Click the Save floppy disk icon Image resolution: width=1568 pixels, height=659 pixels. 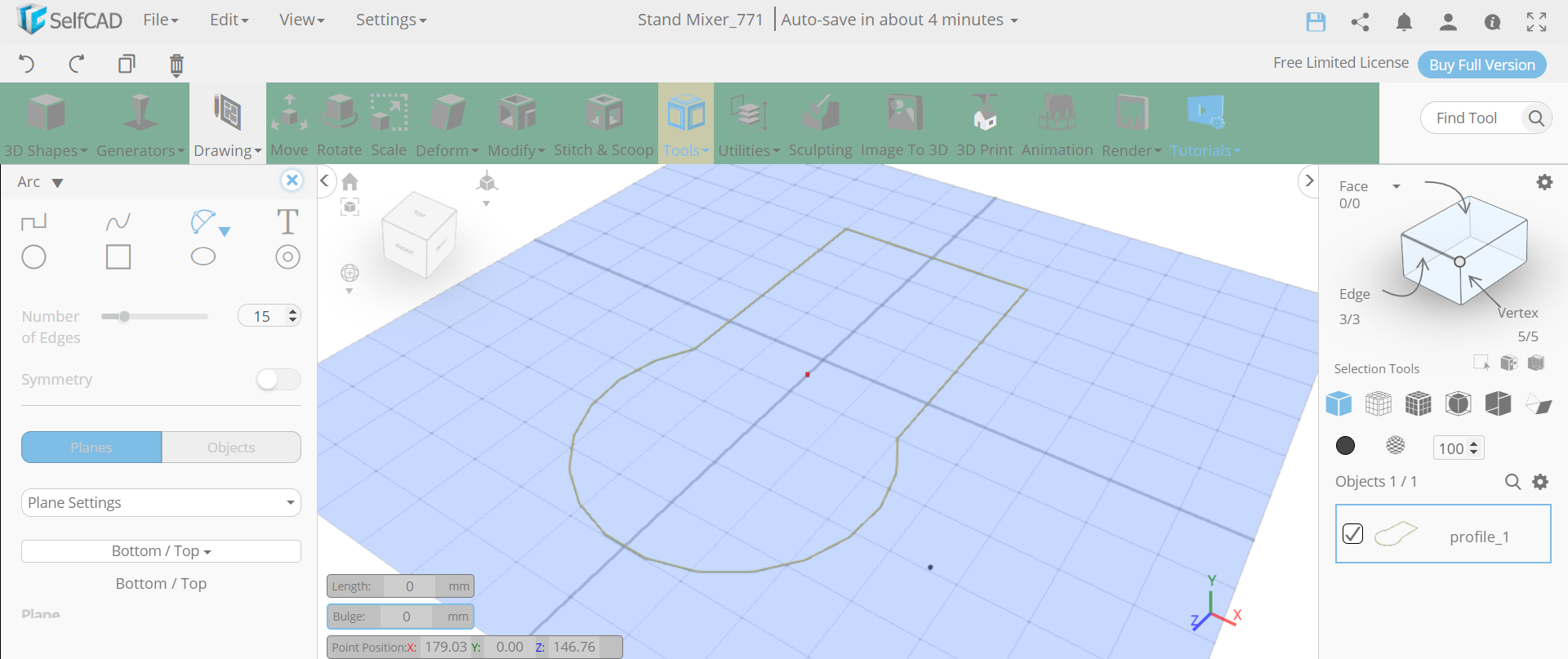1316,21
